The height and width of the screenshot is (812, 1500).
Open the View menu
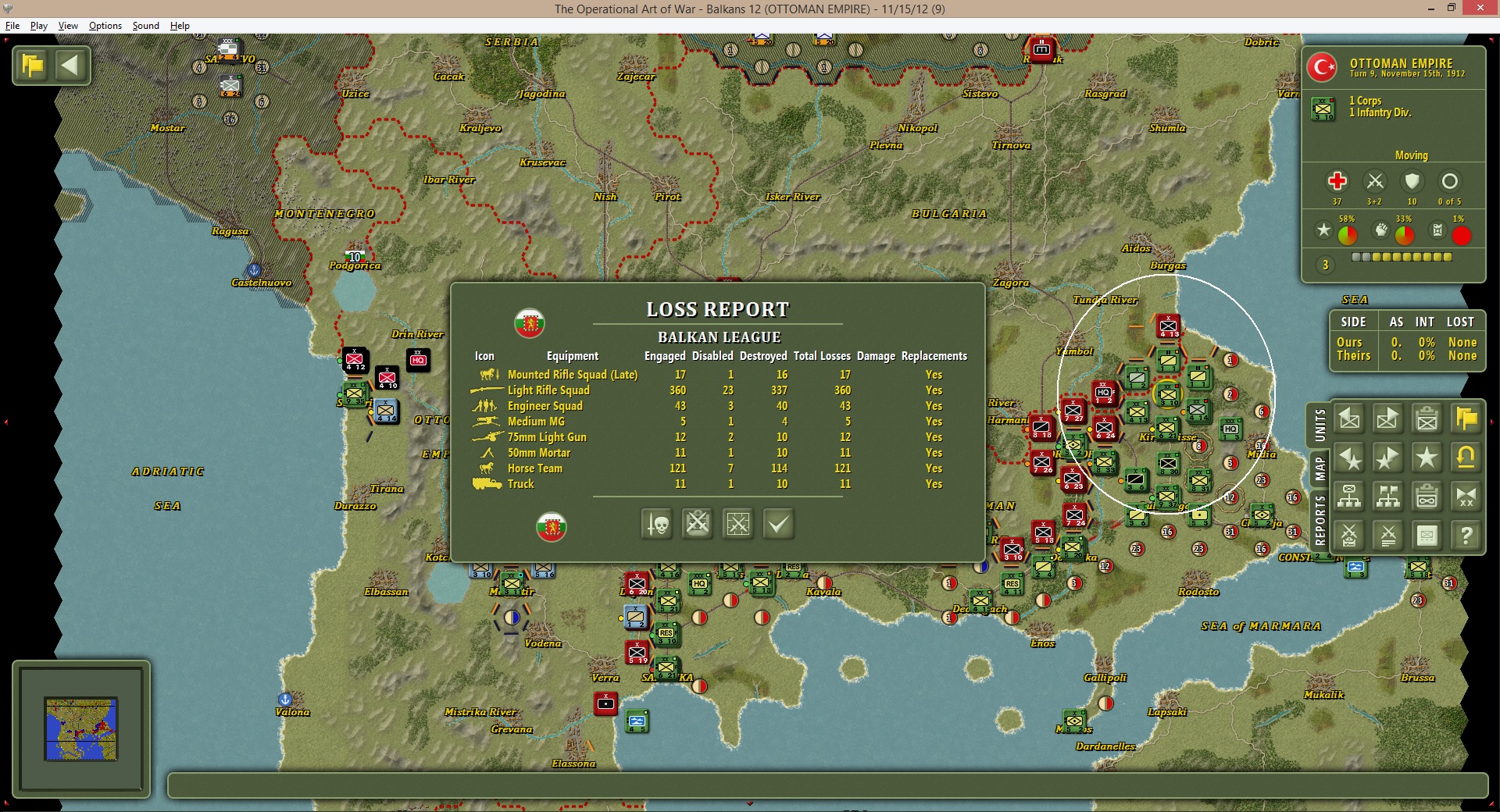pos(68,26)
